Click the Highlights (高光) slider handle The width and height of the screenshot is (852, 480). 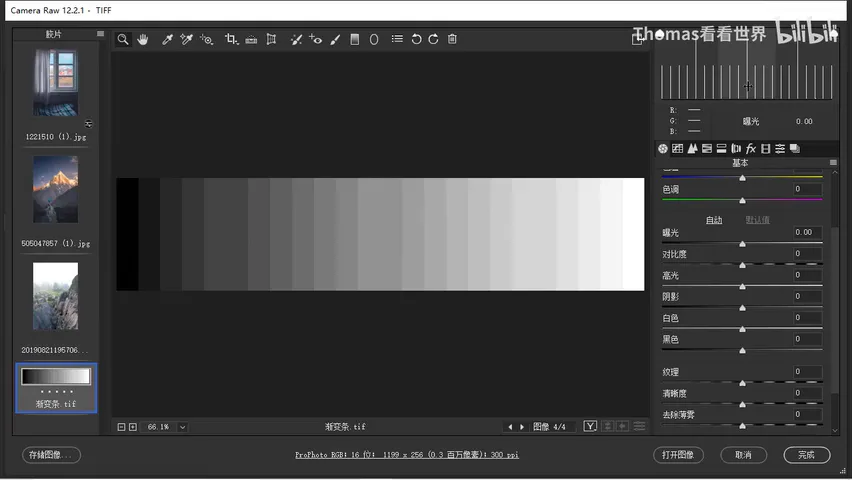[742, 286]
